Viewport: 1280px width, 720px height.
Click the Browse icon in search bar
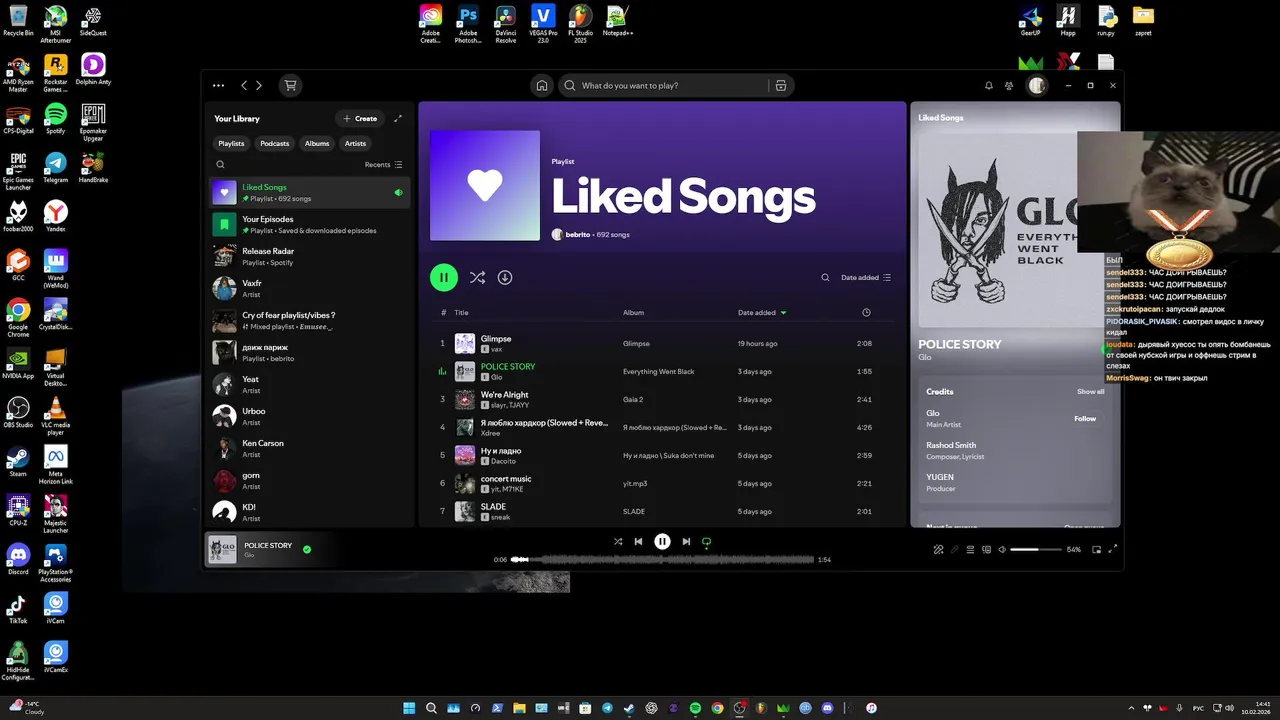point(781,85)
